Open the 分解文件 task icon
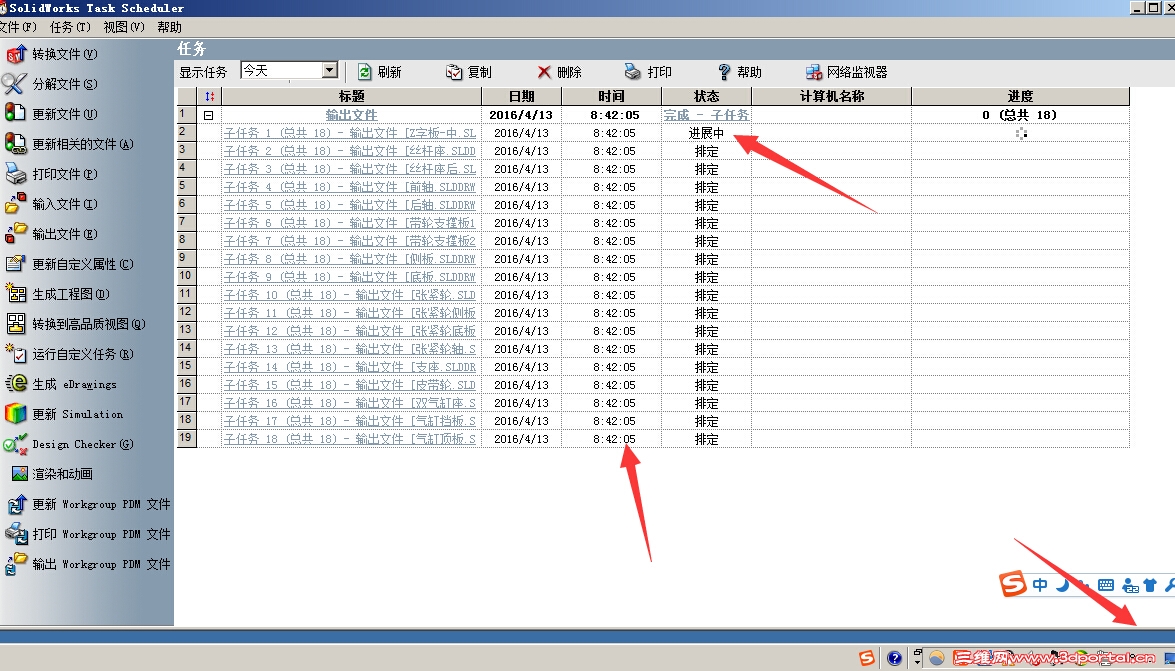 click(x=15, y=84)
